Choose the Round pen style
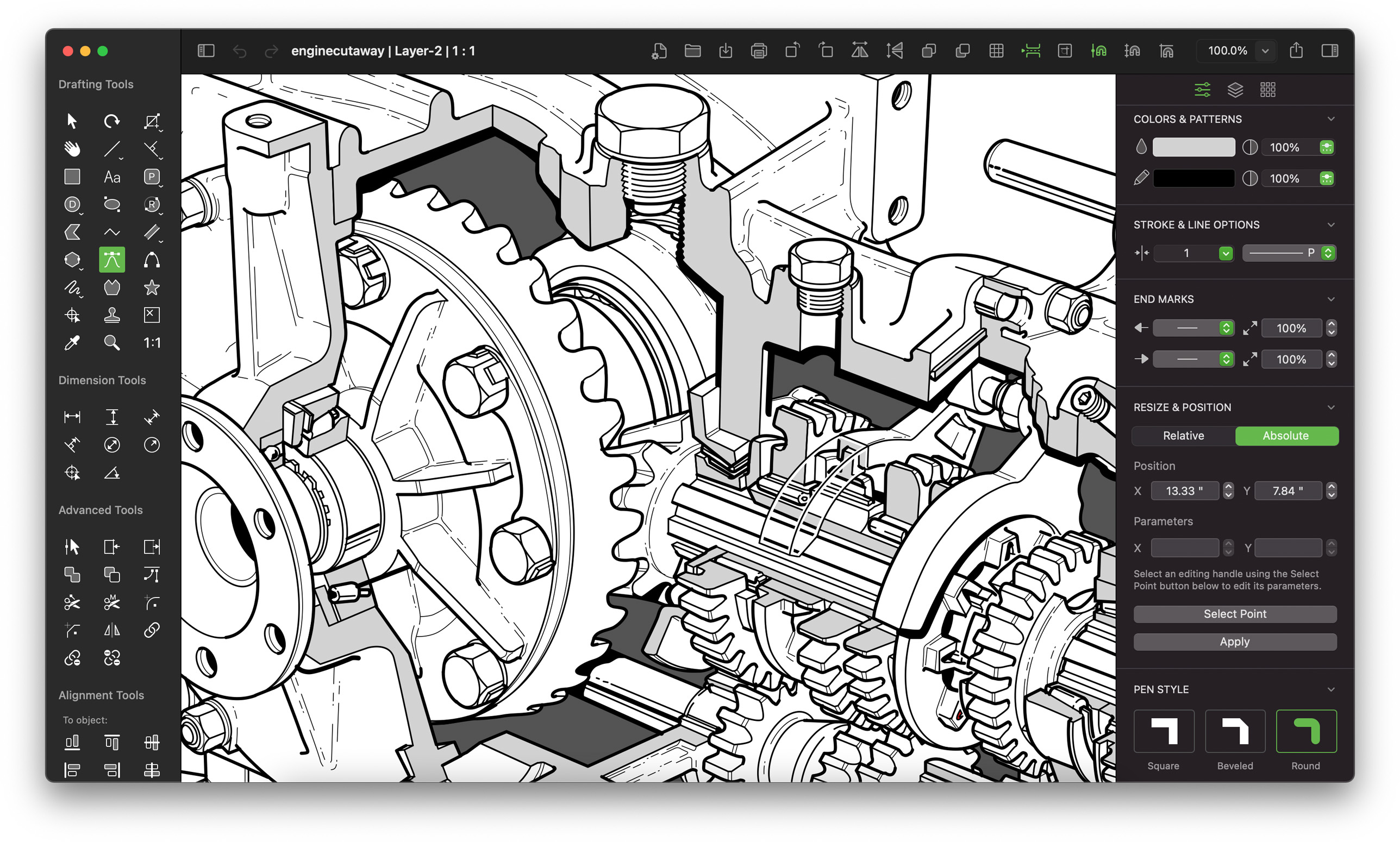The height and width of the screenshot is (842, 1400). [1306, 731]
